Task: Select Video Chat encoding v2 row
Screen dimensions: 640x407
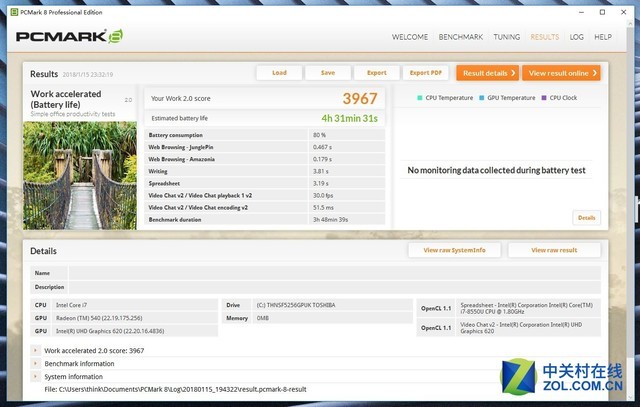Action: point(264,207)
